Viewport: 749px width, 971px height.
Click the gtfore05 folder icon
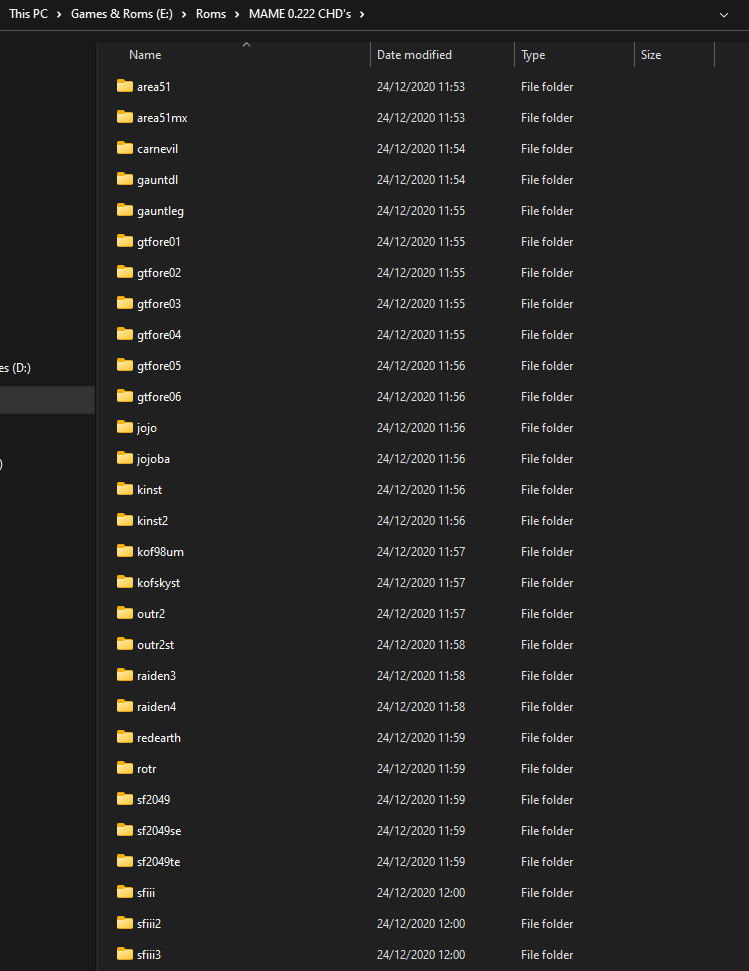click(x=125, y=365)
